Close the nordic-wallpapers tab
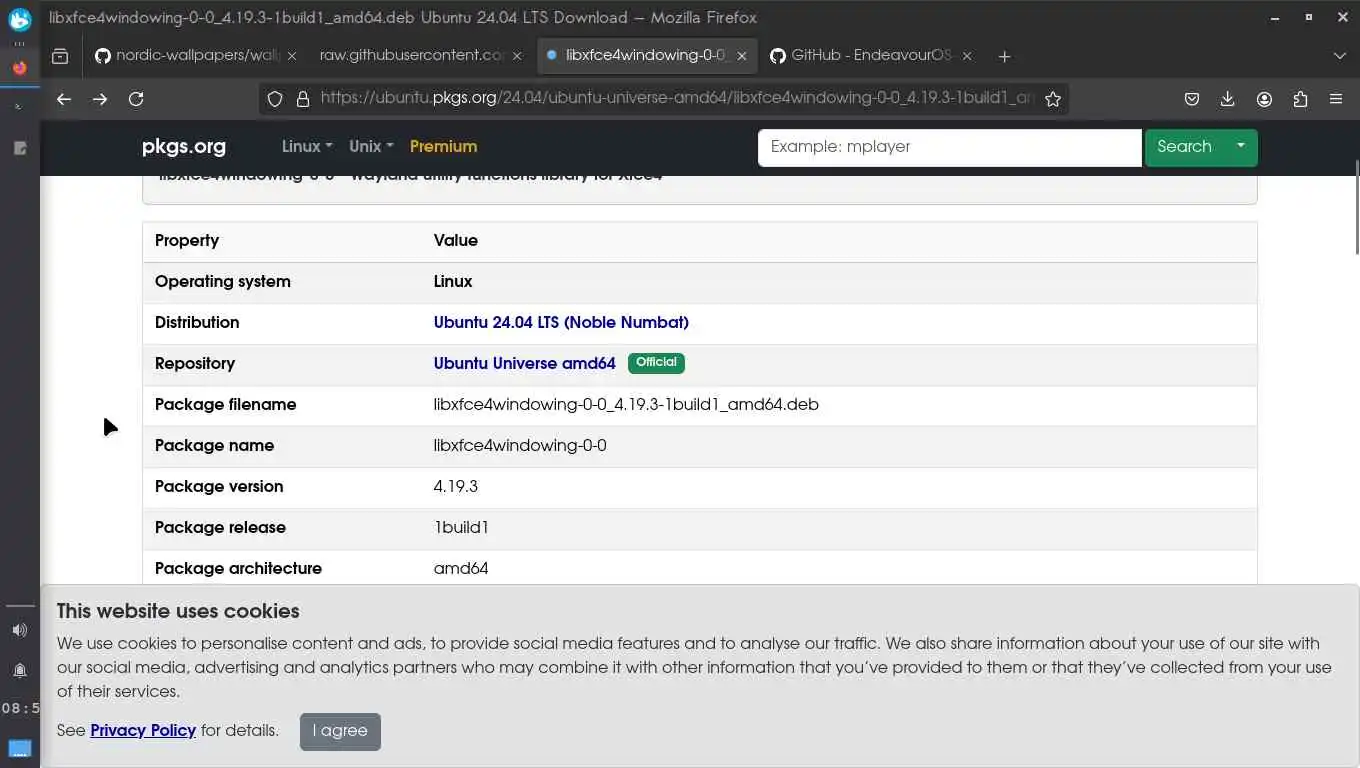Screen dimensions: 1360x768 click(292, 56)
